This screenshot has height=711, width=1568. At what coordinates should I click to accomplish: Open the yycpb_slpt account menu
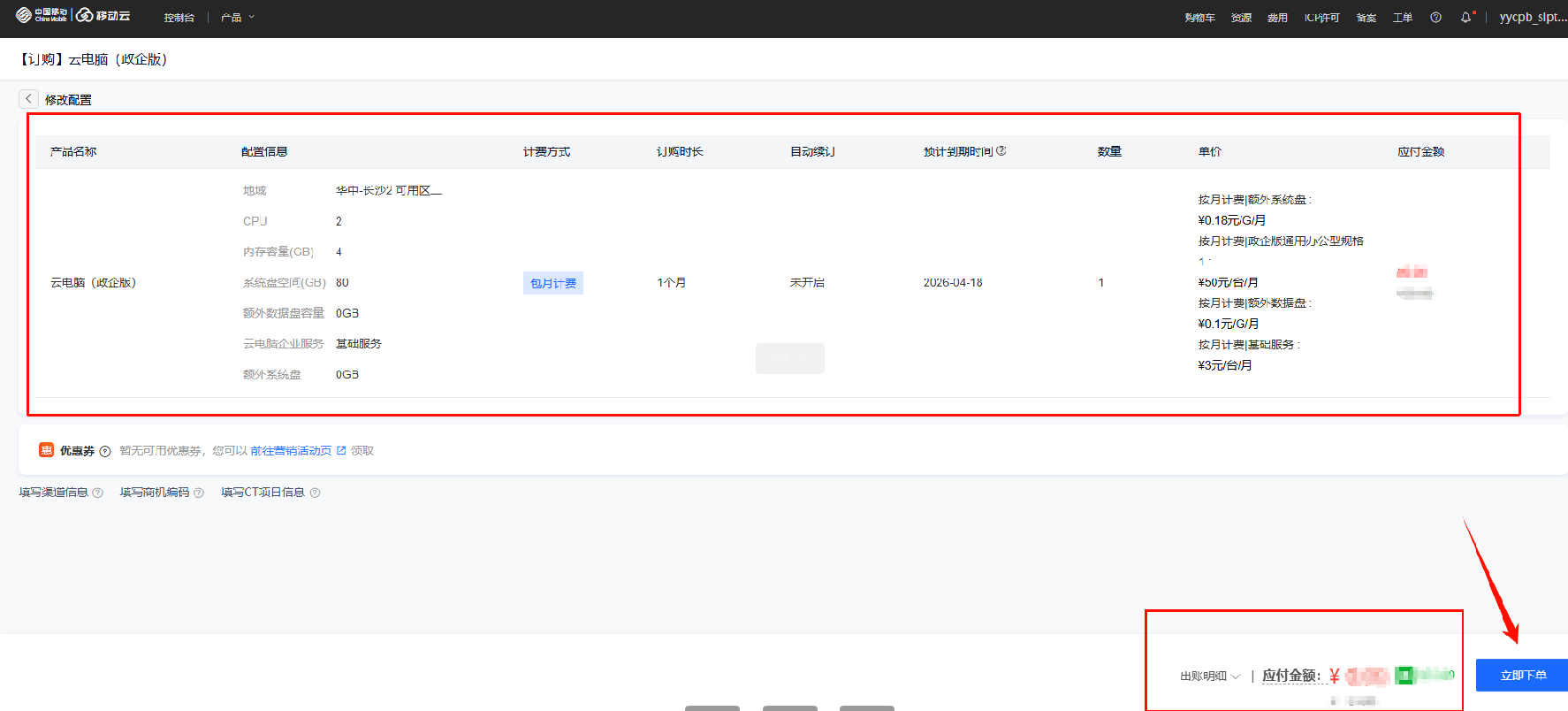[1533, 17]
